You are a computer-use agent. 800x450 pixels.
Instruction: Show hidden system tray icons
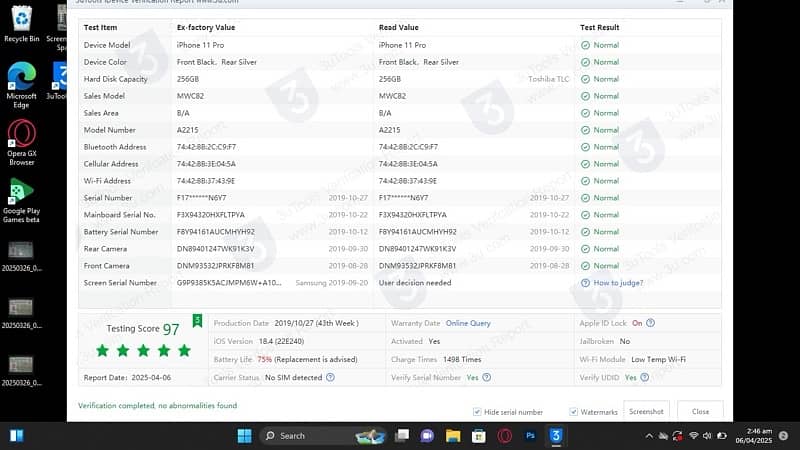point(649,436)
